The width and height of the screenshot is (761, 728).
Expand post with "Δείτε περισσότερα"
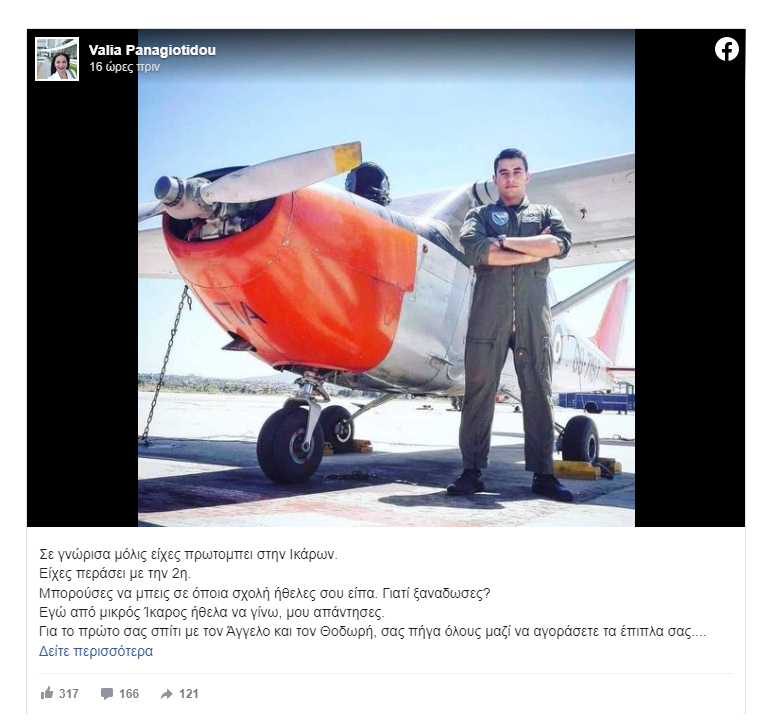click(96, 651)
